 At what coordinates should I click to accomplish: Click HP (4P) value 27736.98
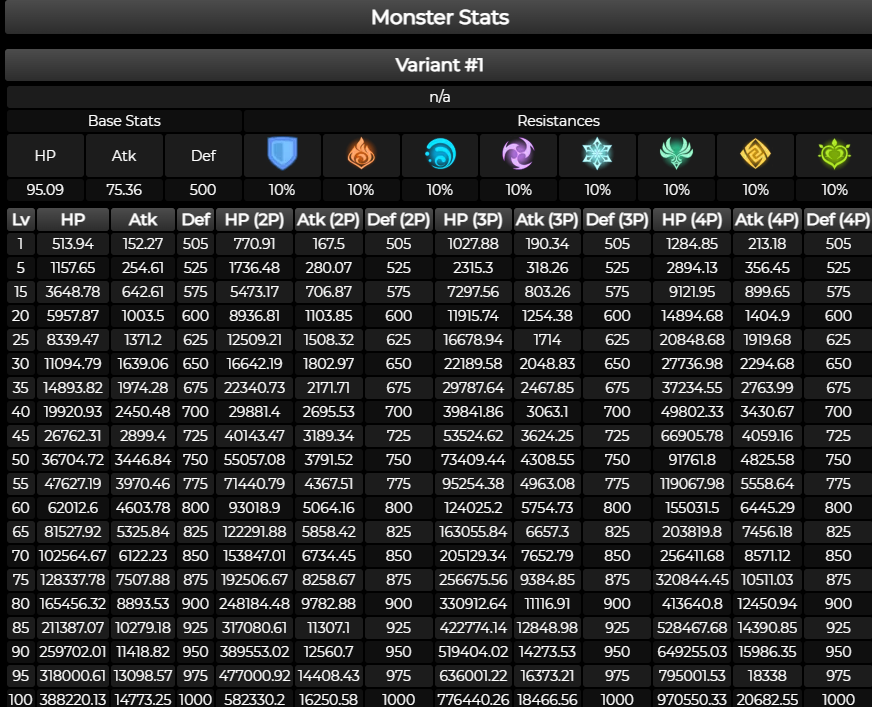tap(692, 363)
